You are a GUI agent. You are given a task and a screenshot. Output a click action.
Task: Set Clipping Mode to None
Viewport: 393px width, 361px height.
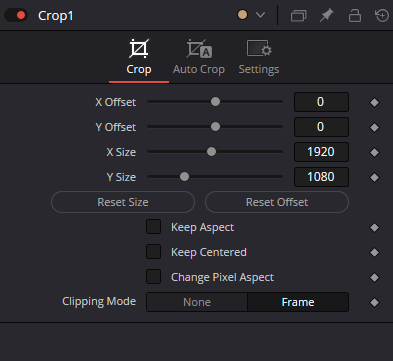[197, 302]
